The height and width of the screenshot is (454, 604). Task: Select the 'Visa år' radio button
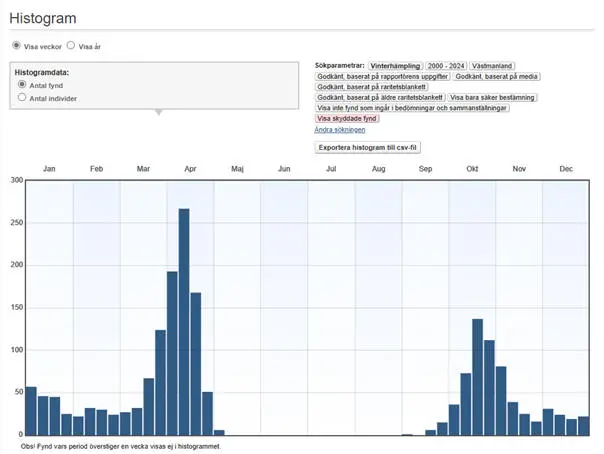coord(71,46)
